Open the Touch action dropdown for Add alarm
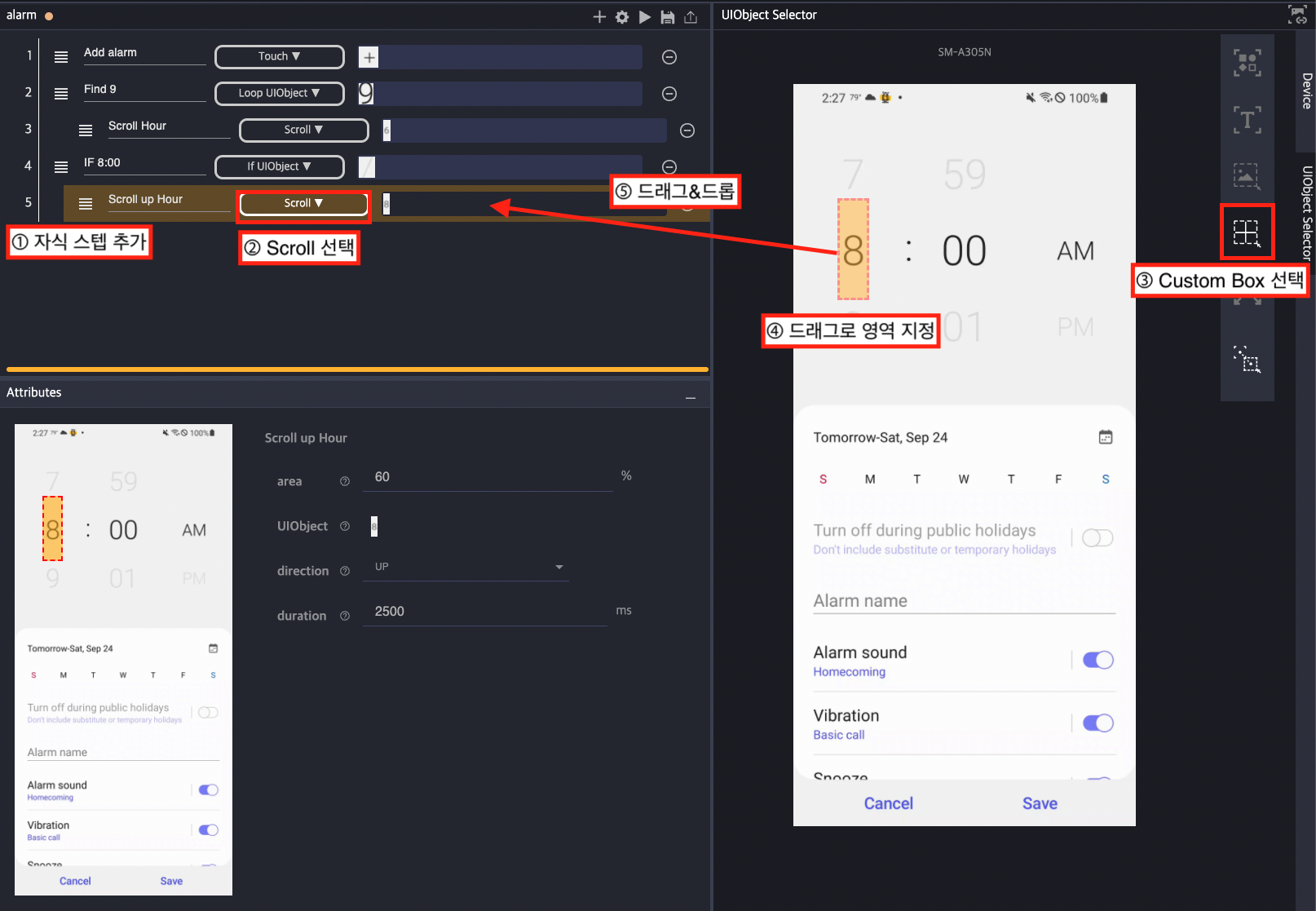This screenshot has width=1316, height=911. [x=279, y=57]
